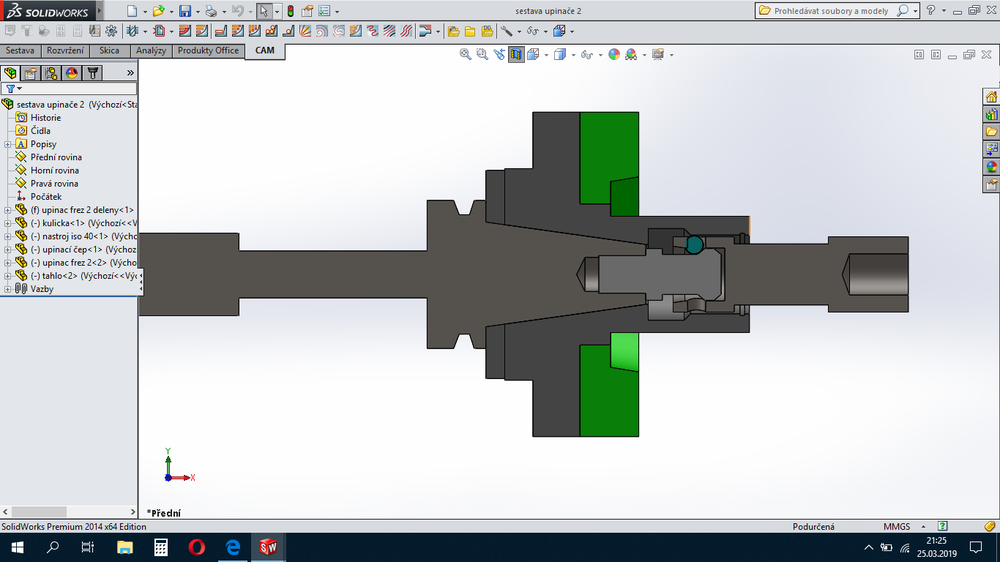
Task: Open the SolidWorks Resources home icon
Action: point(991,97)
